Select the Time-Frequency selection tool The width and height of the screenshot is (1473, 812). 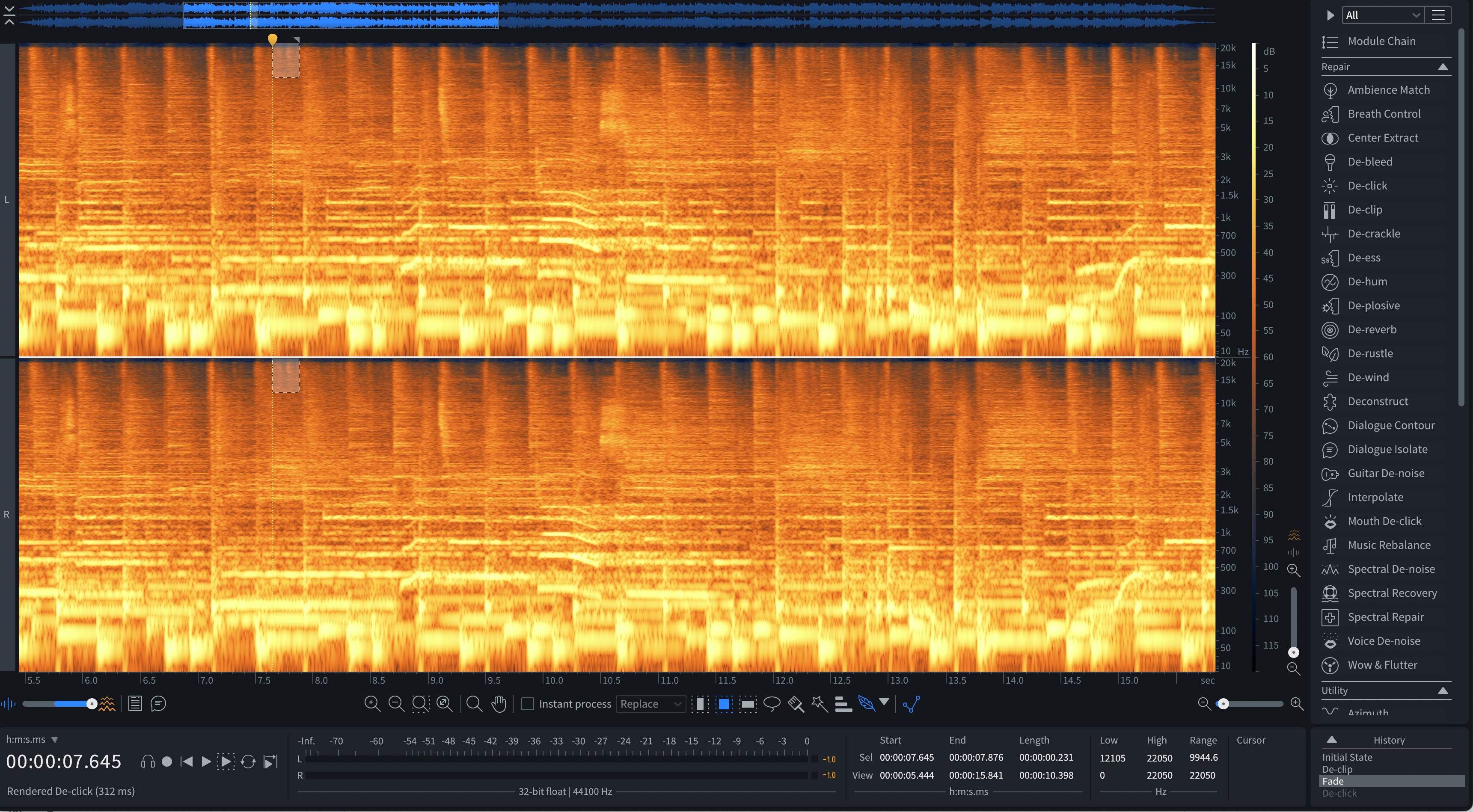tap(724, 704)
